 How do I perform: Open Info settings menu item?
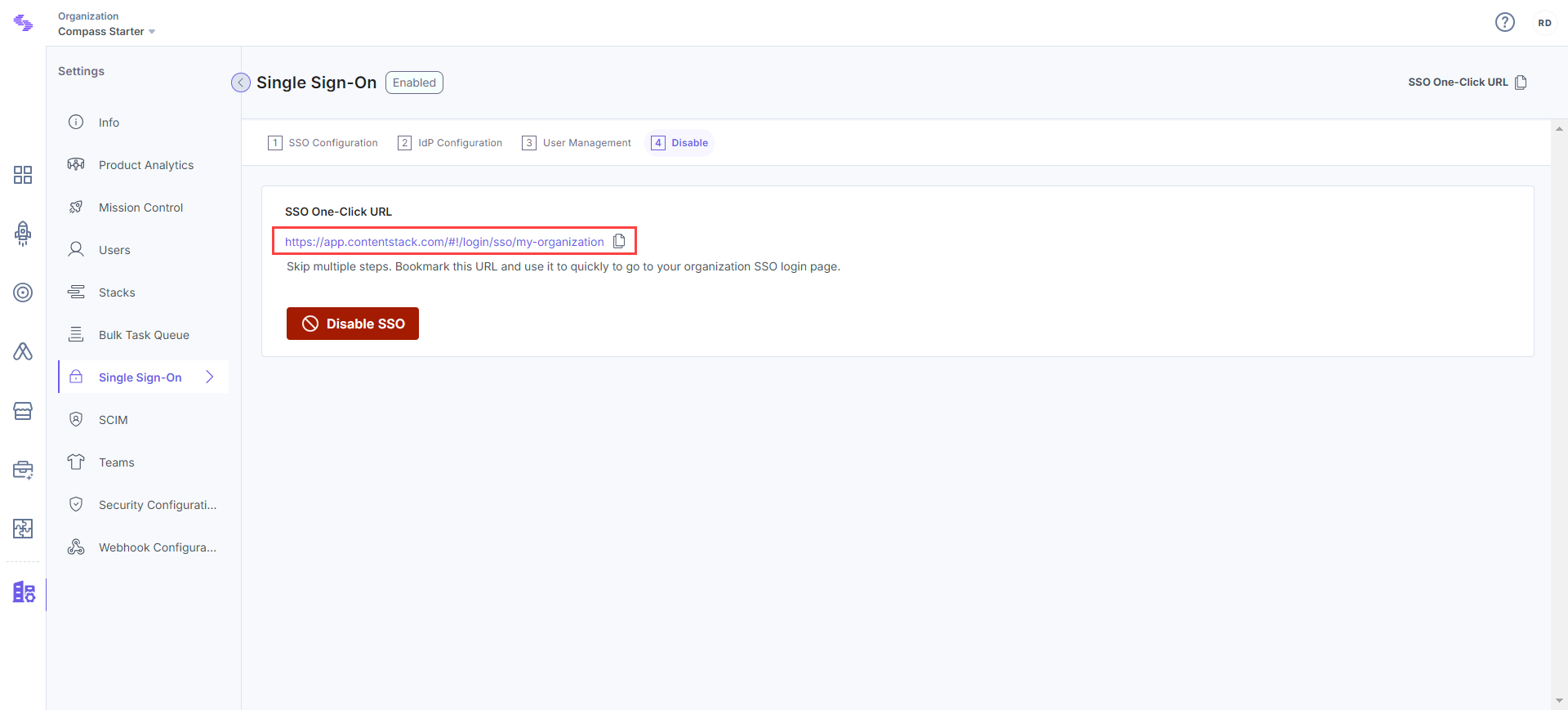tap(144, 122)
